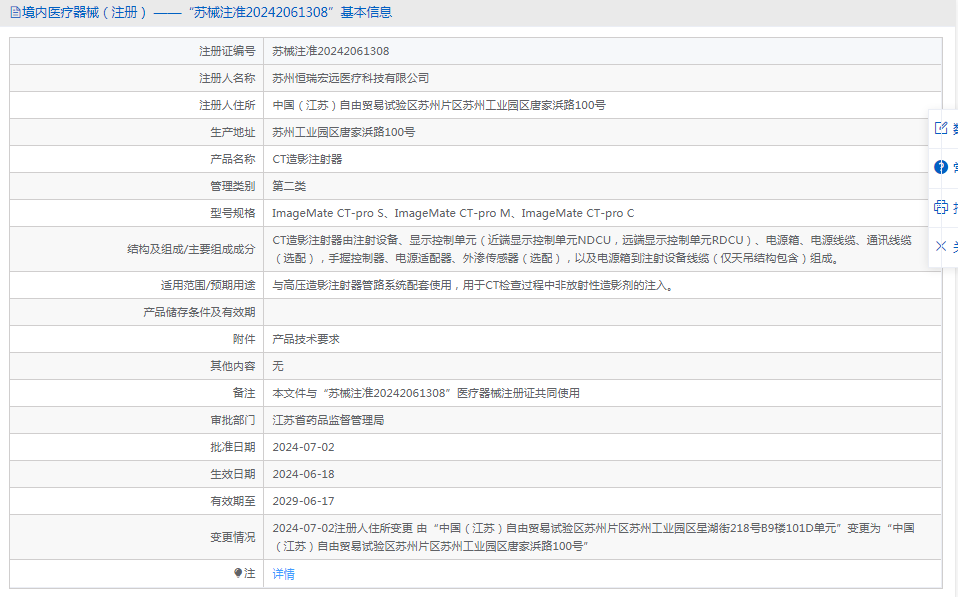Click the product name CT造影注射器
This screenshot has width=958, height=597.
[x=307, y=159]
